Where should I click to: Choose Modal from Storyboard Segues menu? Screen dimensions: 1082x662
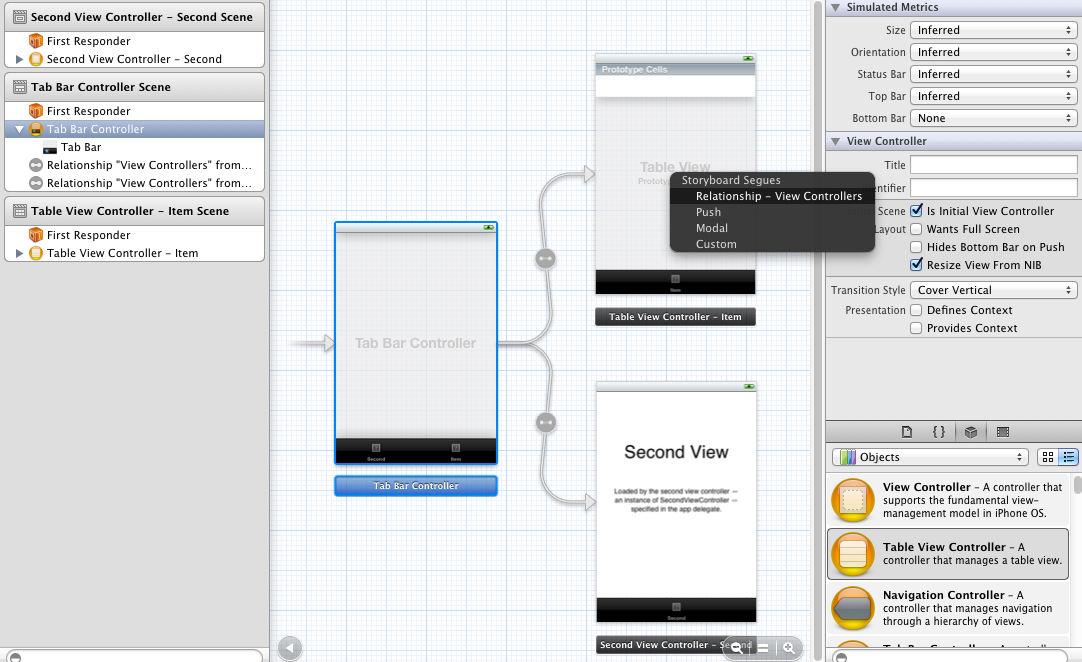click(x=712, y=228)
